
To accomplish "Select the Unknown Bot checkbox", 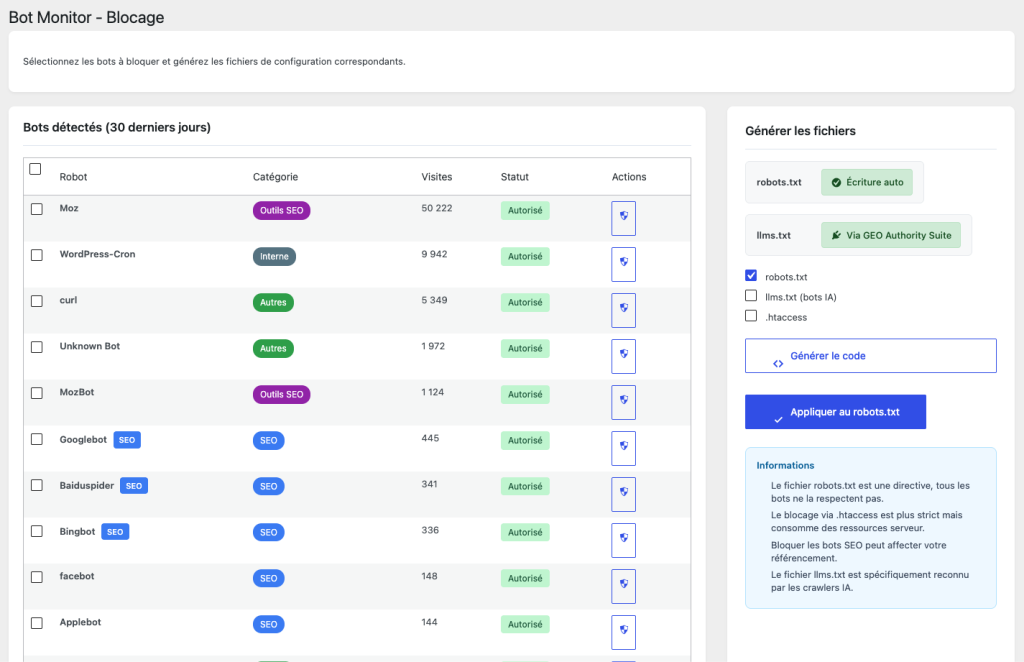I will pyautogui.click(x=37, y=347).
